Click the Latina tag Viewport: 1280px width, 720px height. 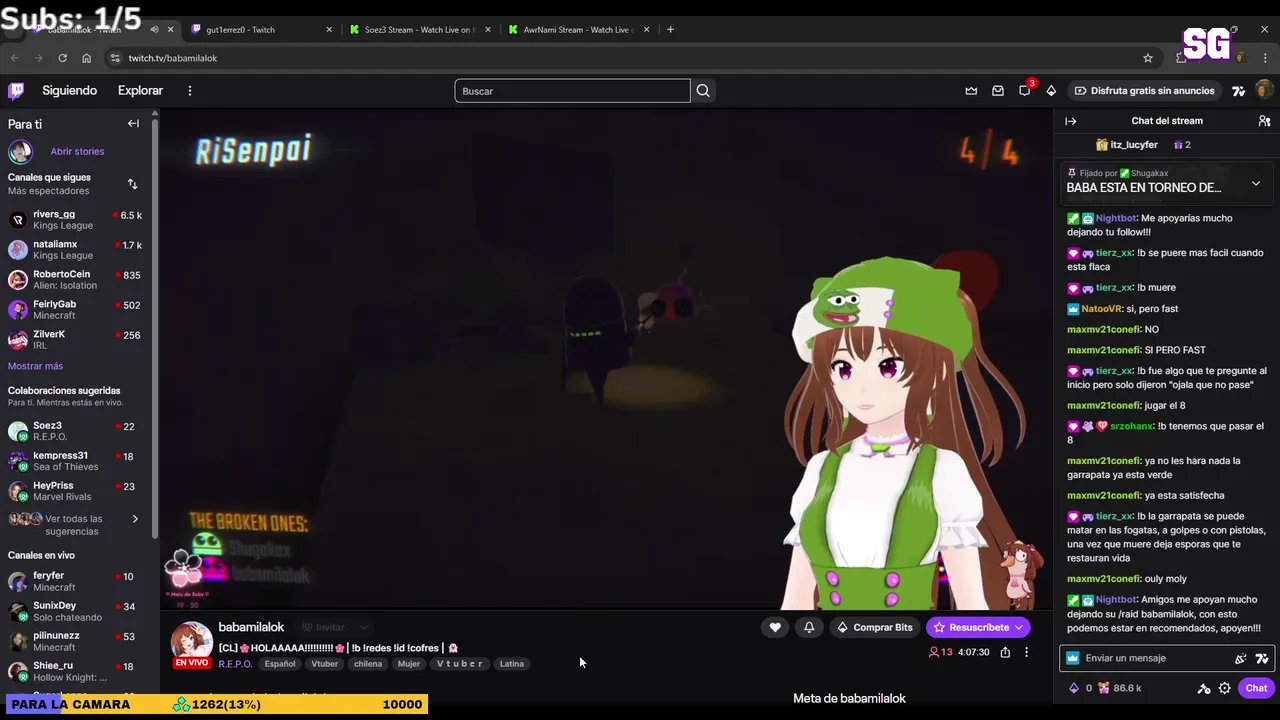click(512, 664)
